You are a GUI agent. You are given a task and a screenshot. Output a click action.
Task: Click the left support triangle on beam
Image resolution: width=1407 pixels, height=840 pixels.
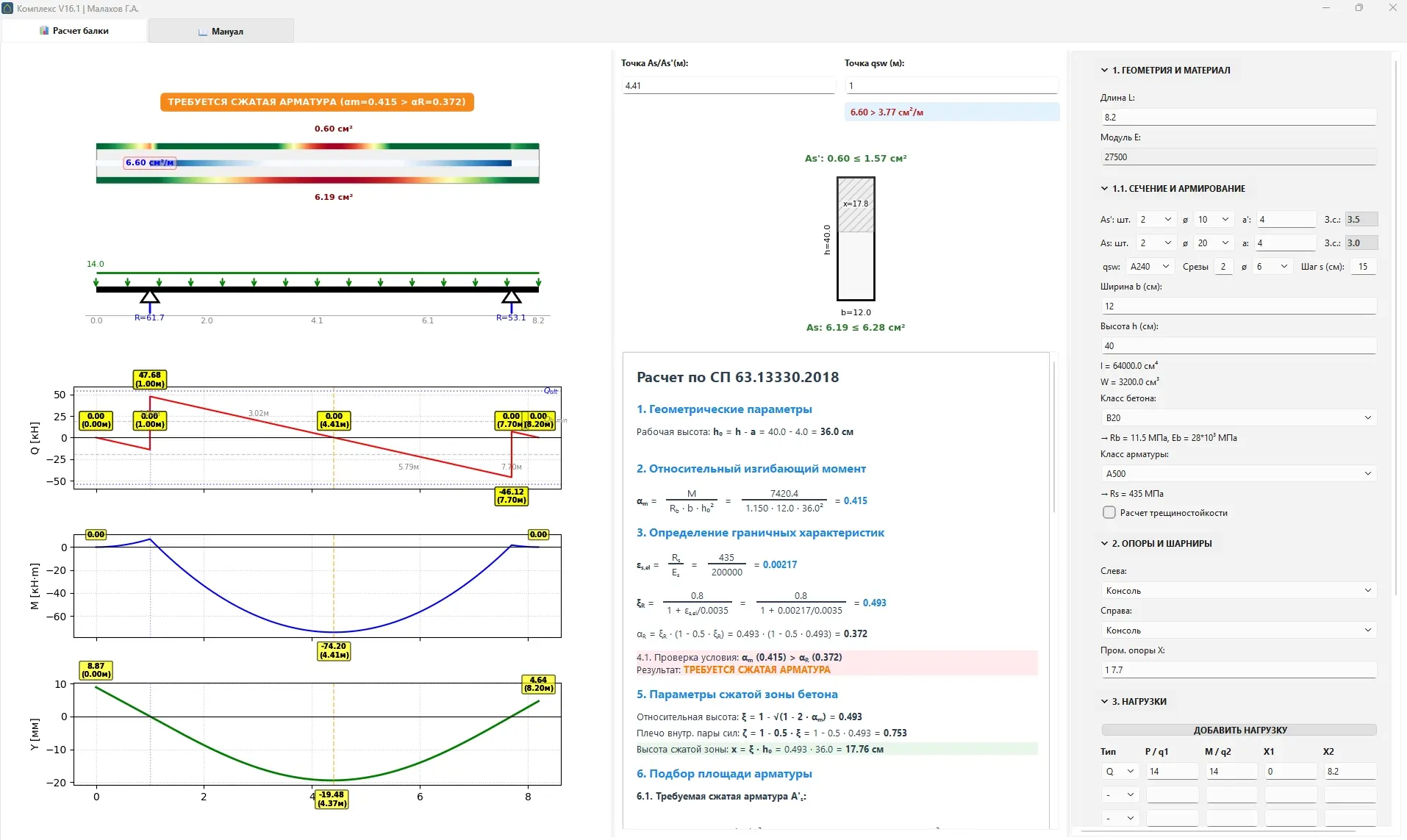tap(150, 297)
